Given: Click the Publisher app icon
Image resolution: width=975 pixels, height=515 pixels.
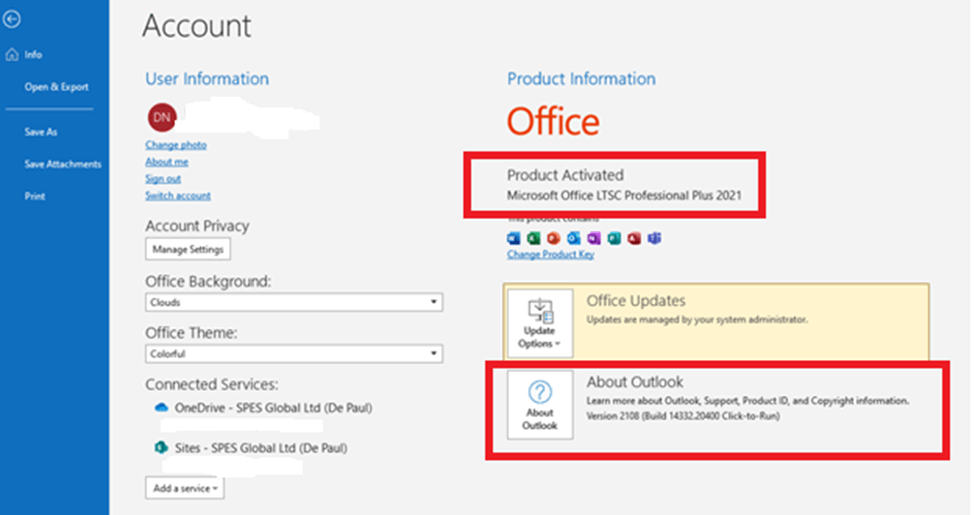Looking at the screenshot, I should (x=614, y=238).
